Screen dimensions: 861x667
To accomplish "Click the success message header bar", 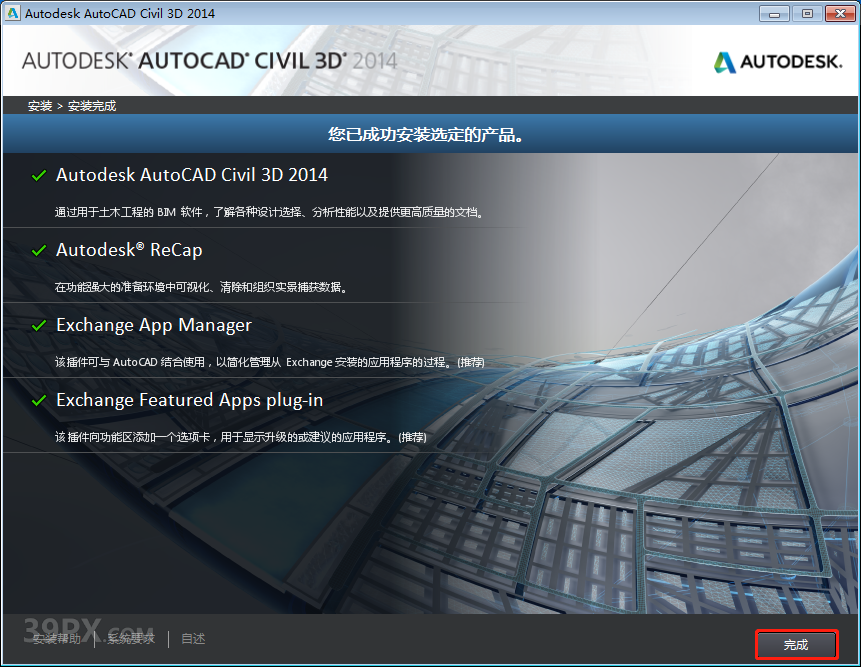I will 430,135.
